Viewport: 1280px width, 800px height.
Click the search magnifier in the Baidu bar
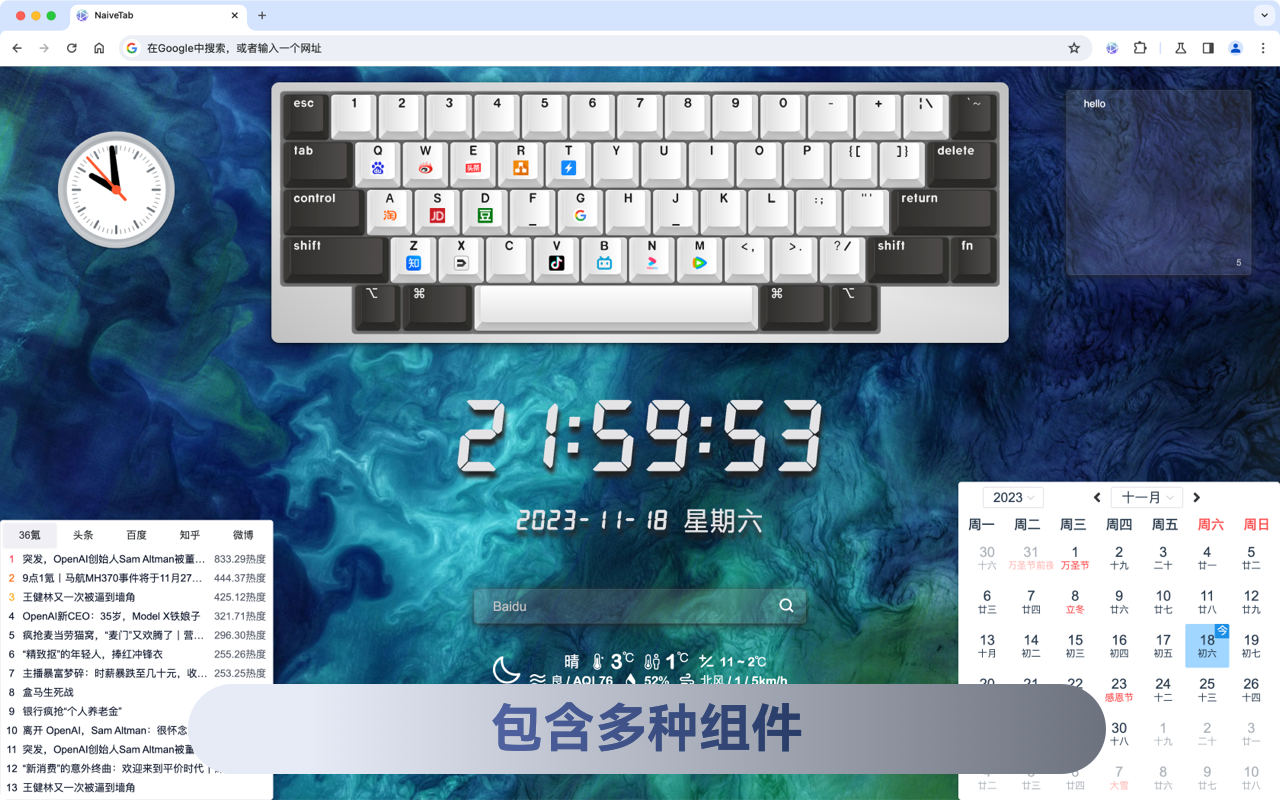tap(786, 606)
